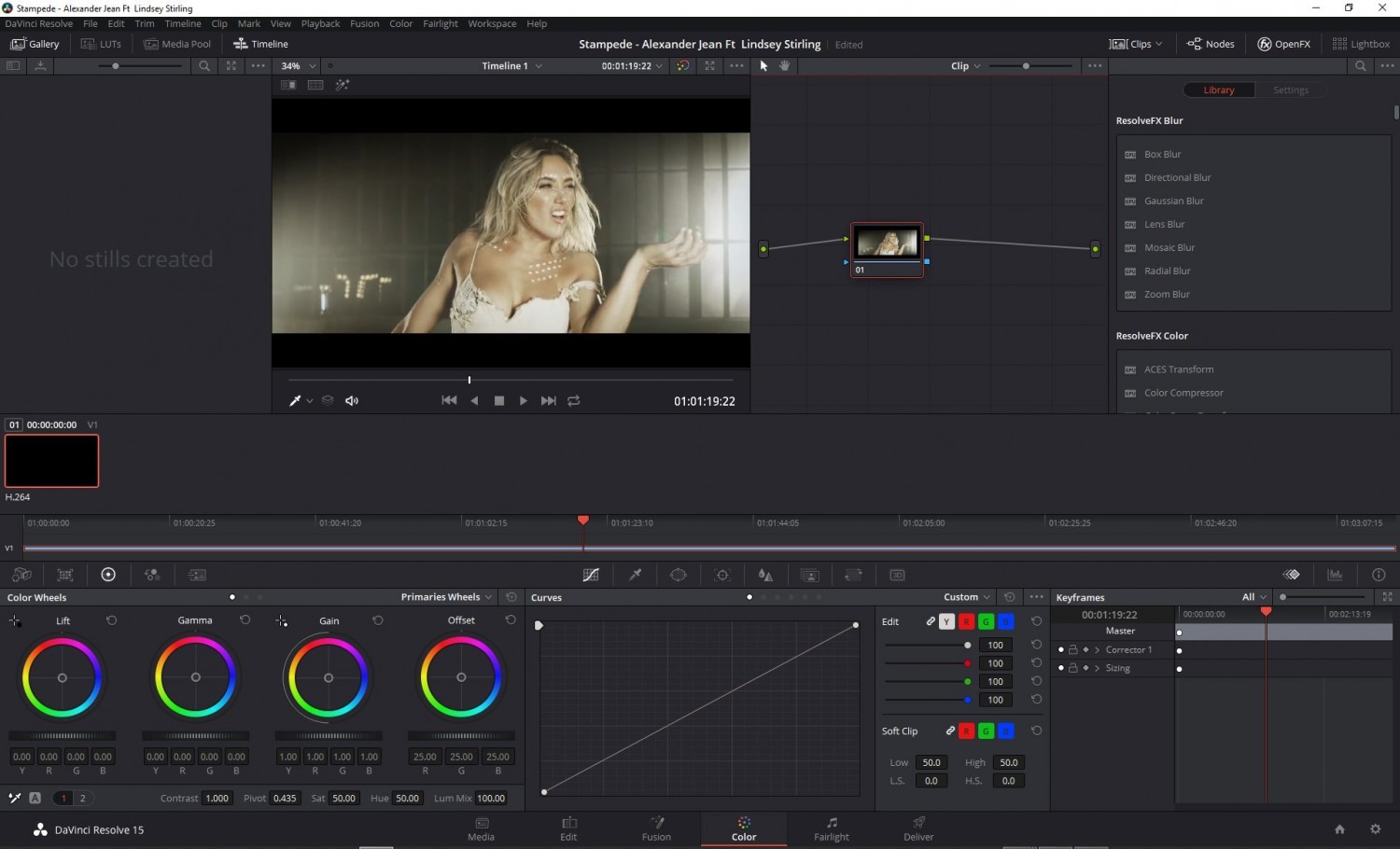
Task: Select the hand pan tool in node editor
Action: click(785, 65)
